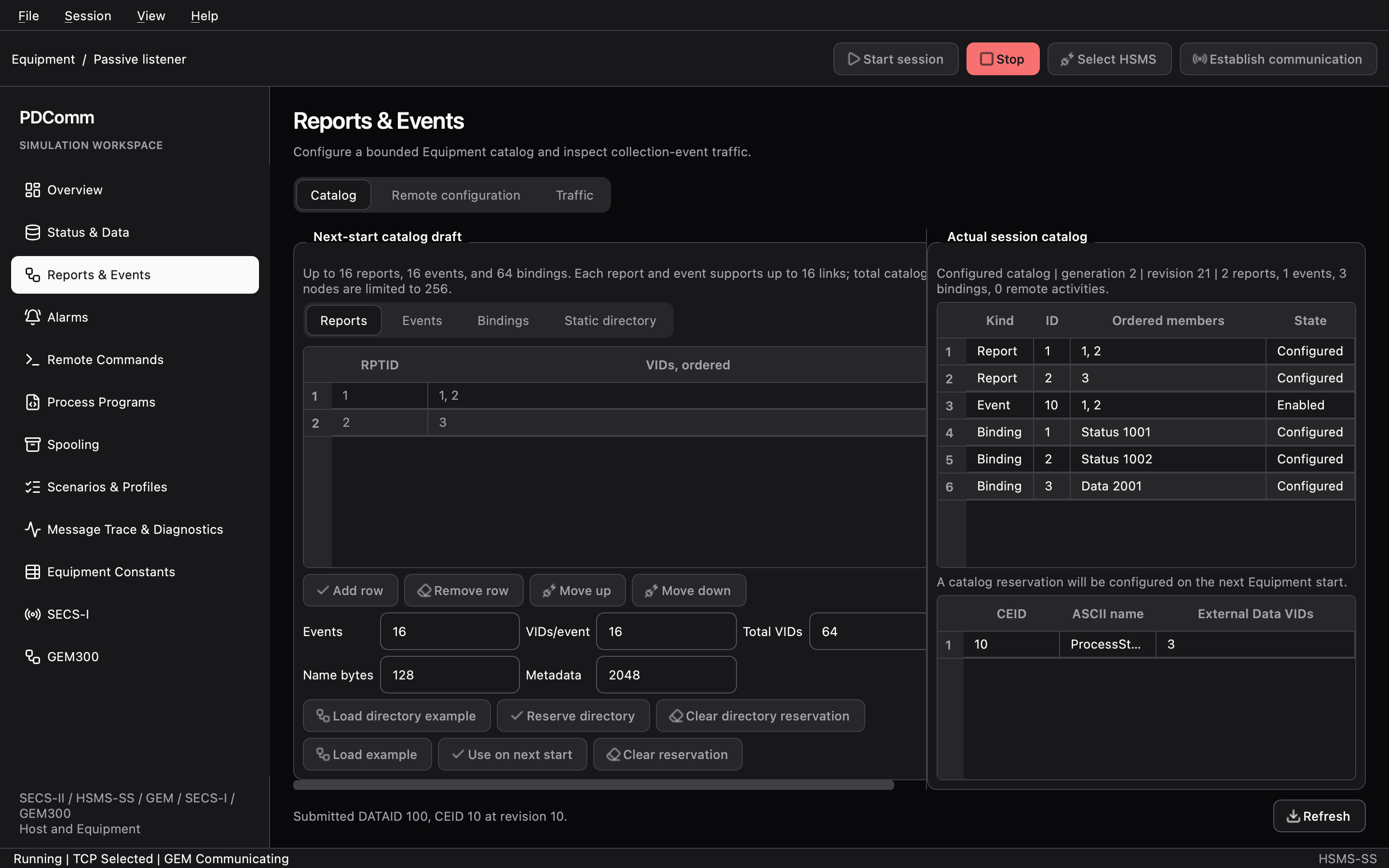
Task: Click the 'Enabled' state cell of Event 10
Action: 1310,405
